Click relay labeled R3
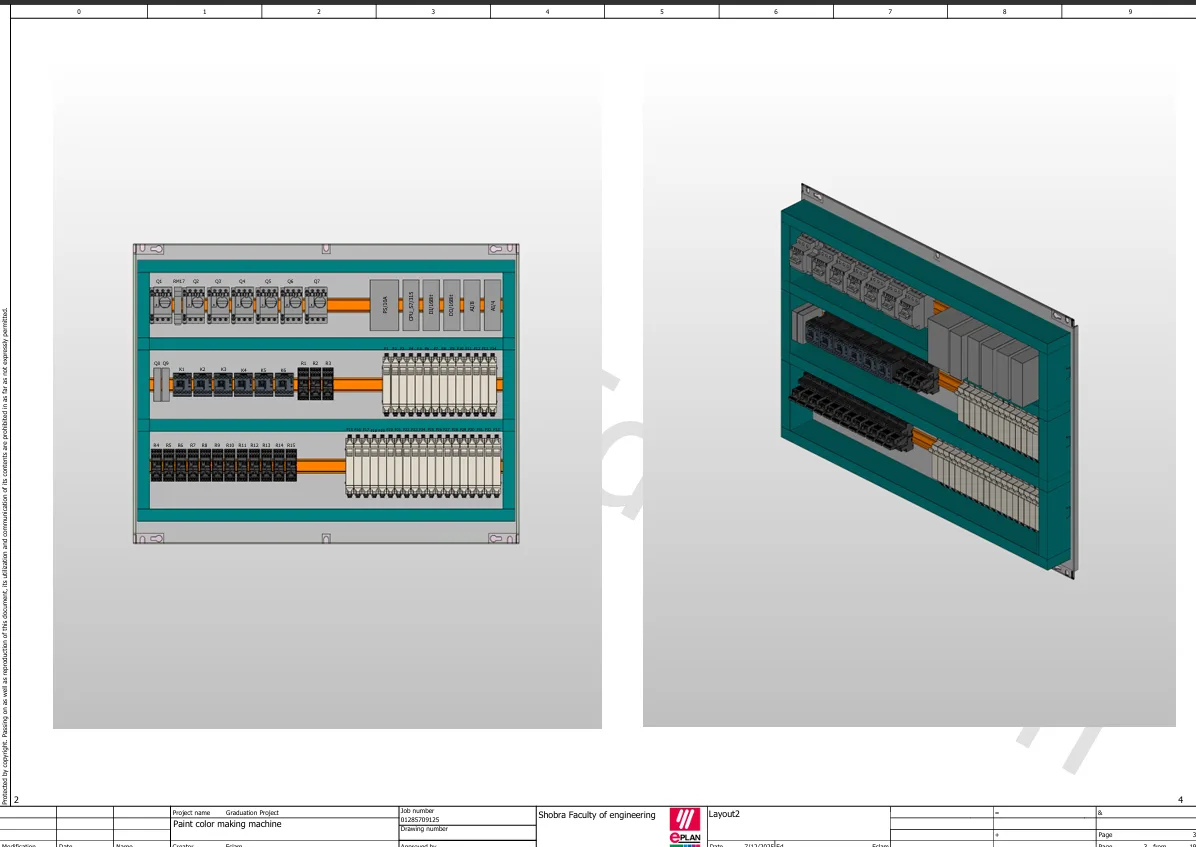Screen dimensions: 1196x847 pyautogui.click(x=328, y=384)
